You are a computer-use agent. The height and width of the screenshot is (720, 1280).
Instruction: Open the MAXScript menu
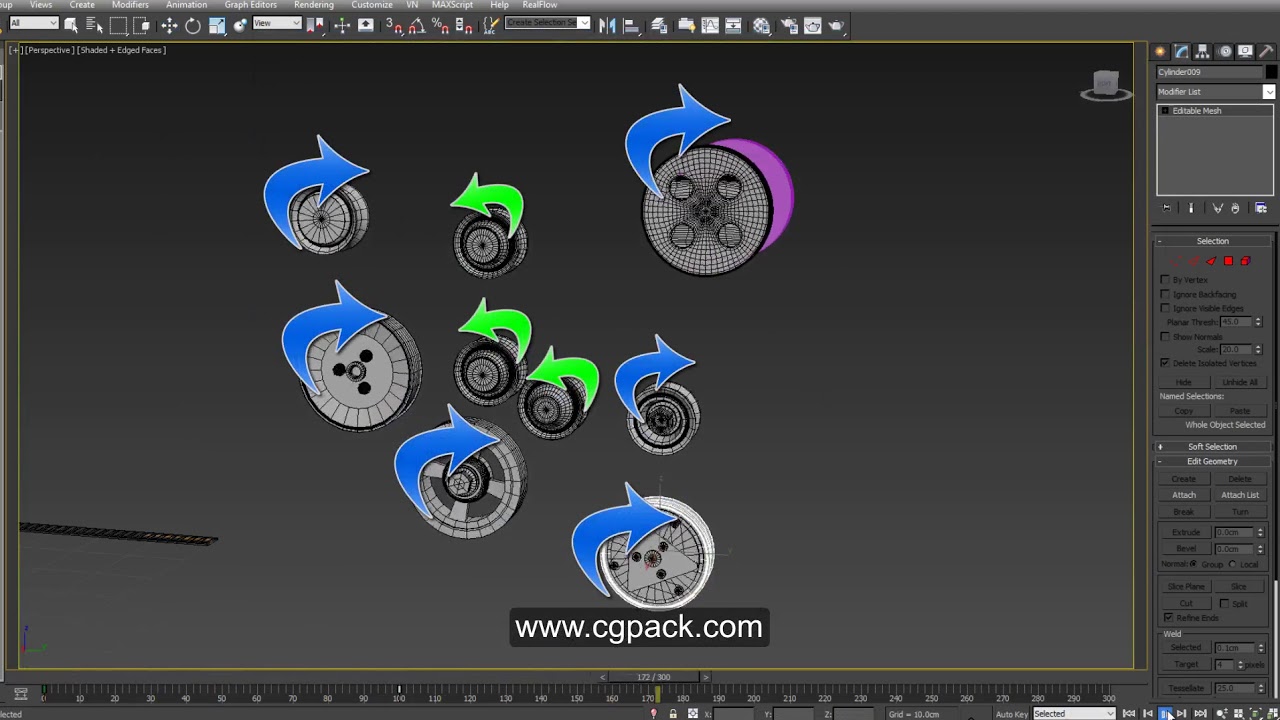tap(452, 5)
